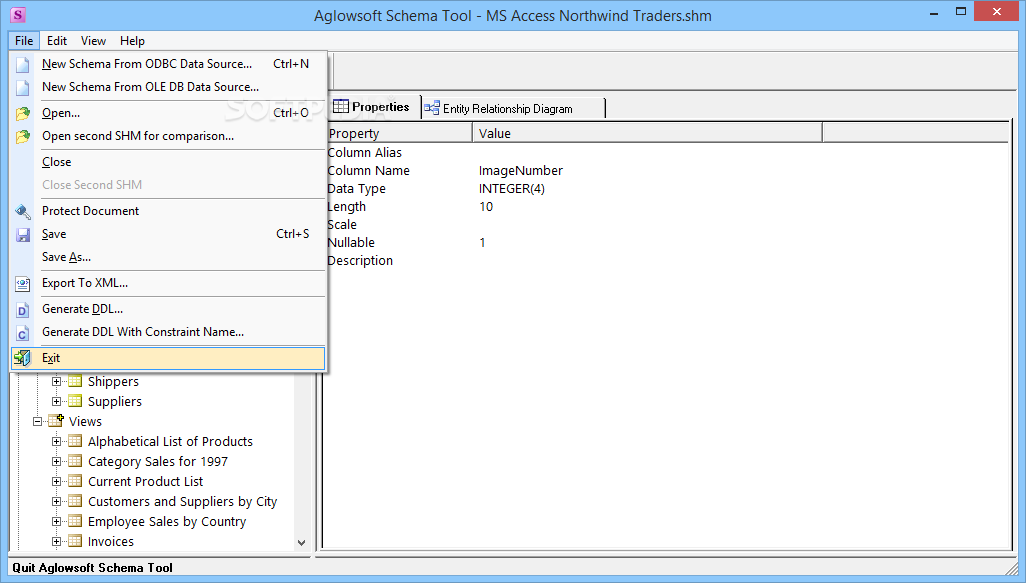The width and height of the screenshot is (1026, 583).
Task: Click the Views folder icon
Action: pos(56,421)
